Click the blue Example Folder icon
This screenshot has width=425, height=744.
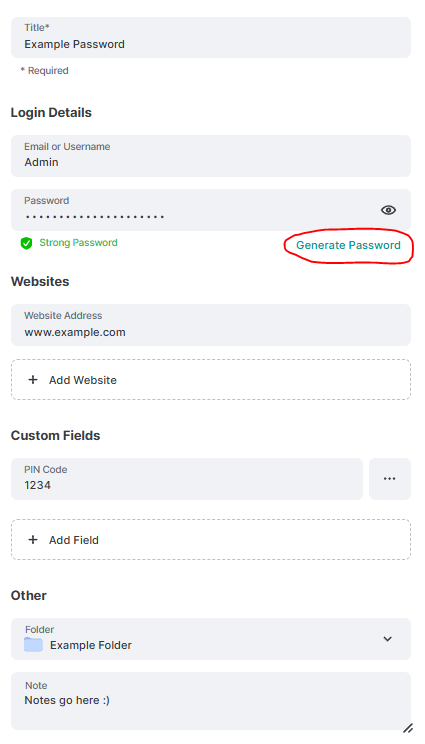[33, 644]
